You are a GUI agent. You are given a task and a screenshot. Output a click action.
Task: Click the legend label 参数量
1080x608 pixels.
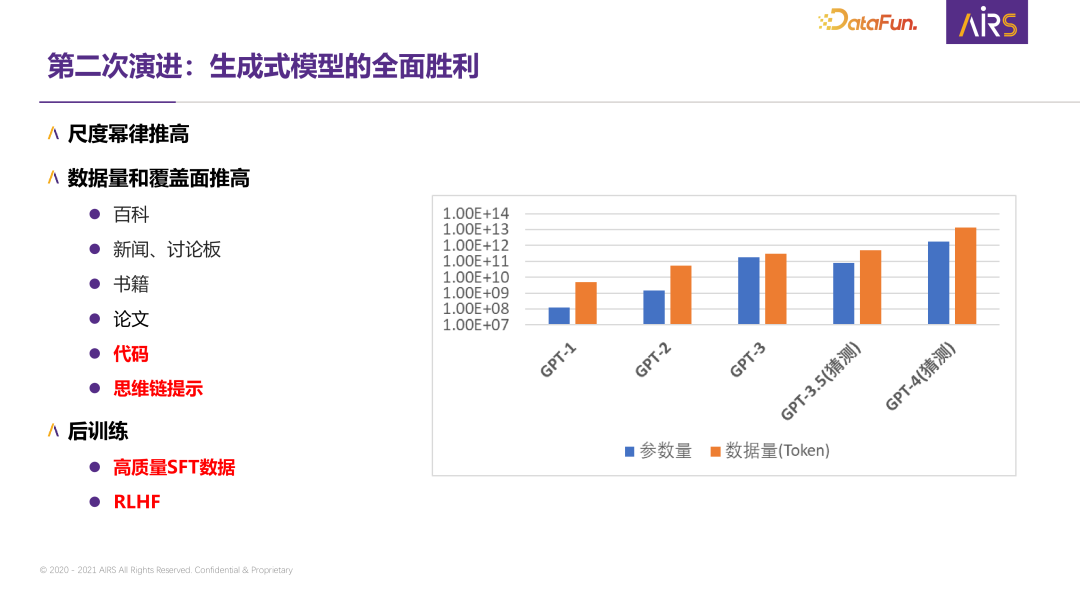click(x=665, y=451)
